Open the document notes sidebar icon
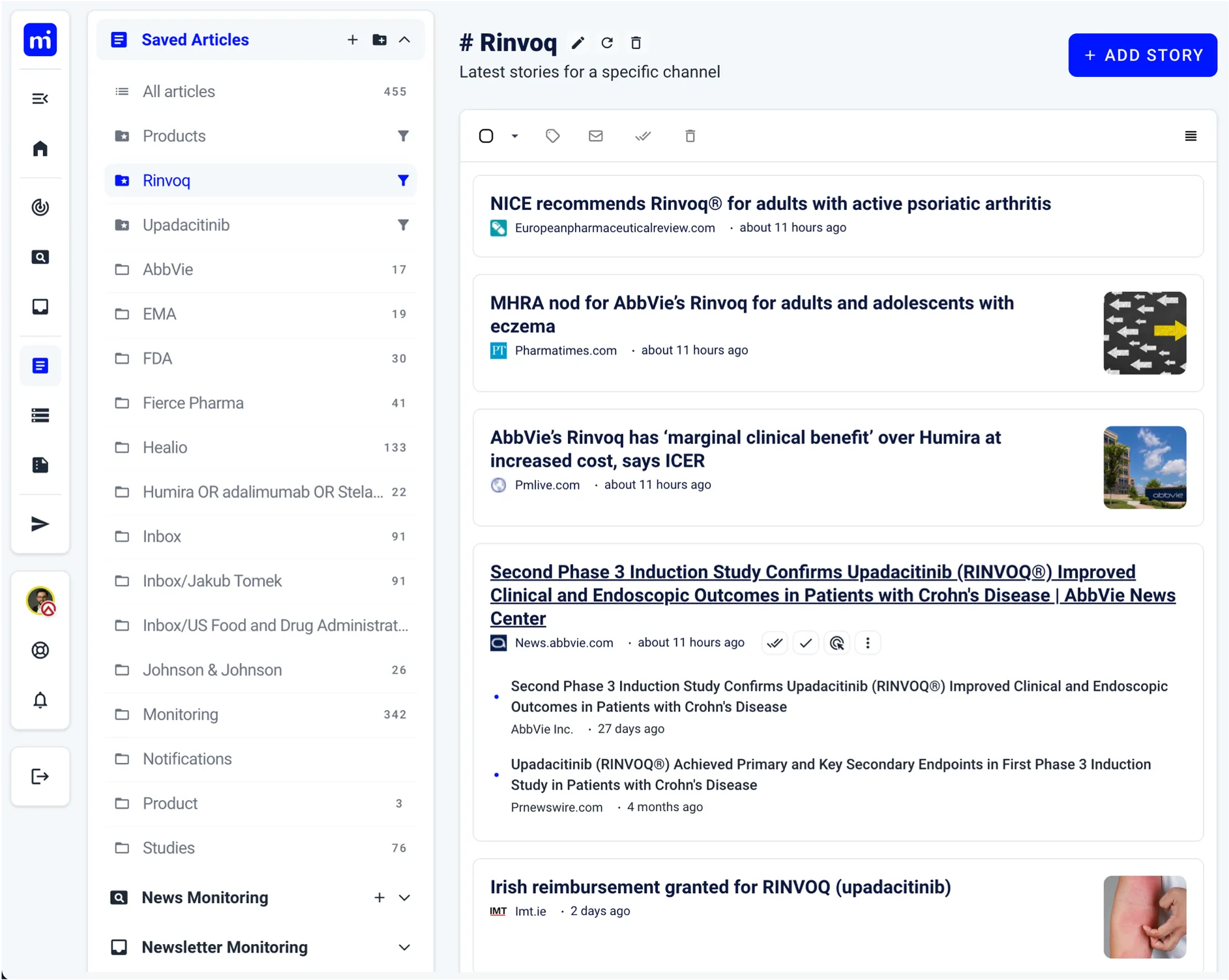 40,465
